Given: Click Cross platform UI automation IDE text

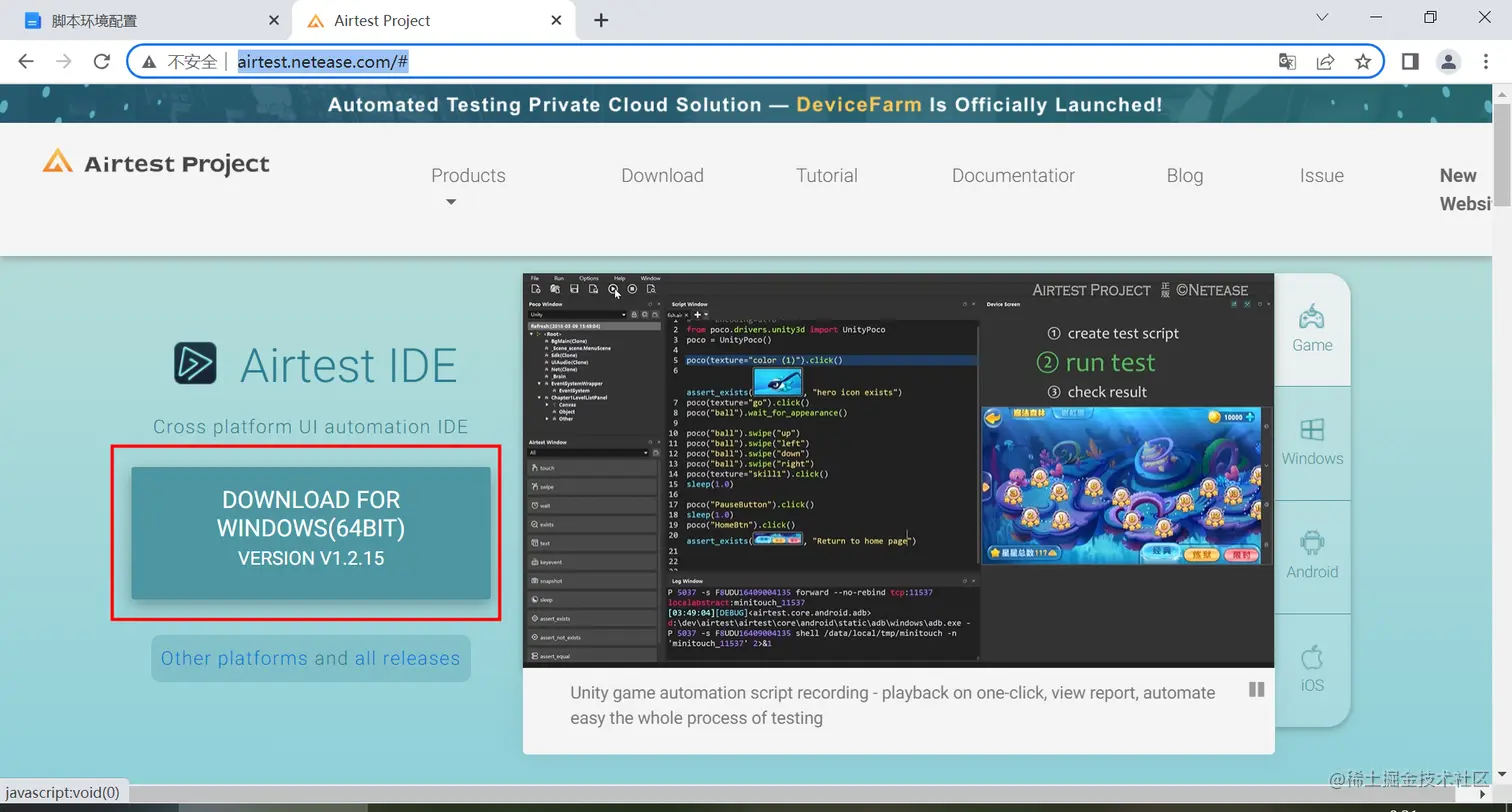Looking at the screenshot, I should point(311,427).
